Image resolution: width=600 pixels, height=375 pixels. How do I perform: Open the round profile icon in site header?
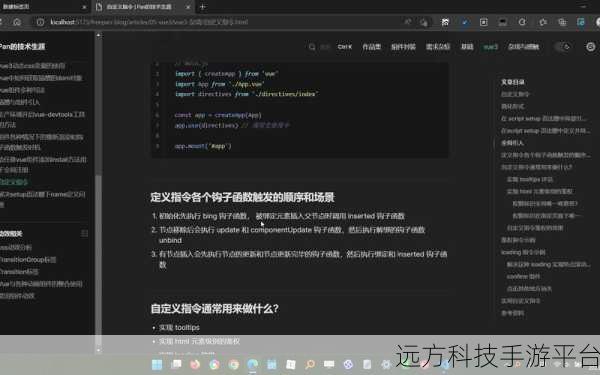(590, 47)
